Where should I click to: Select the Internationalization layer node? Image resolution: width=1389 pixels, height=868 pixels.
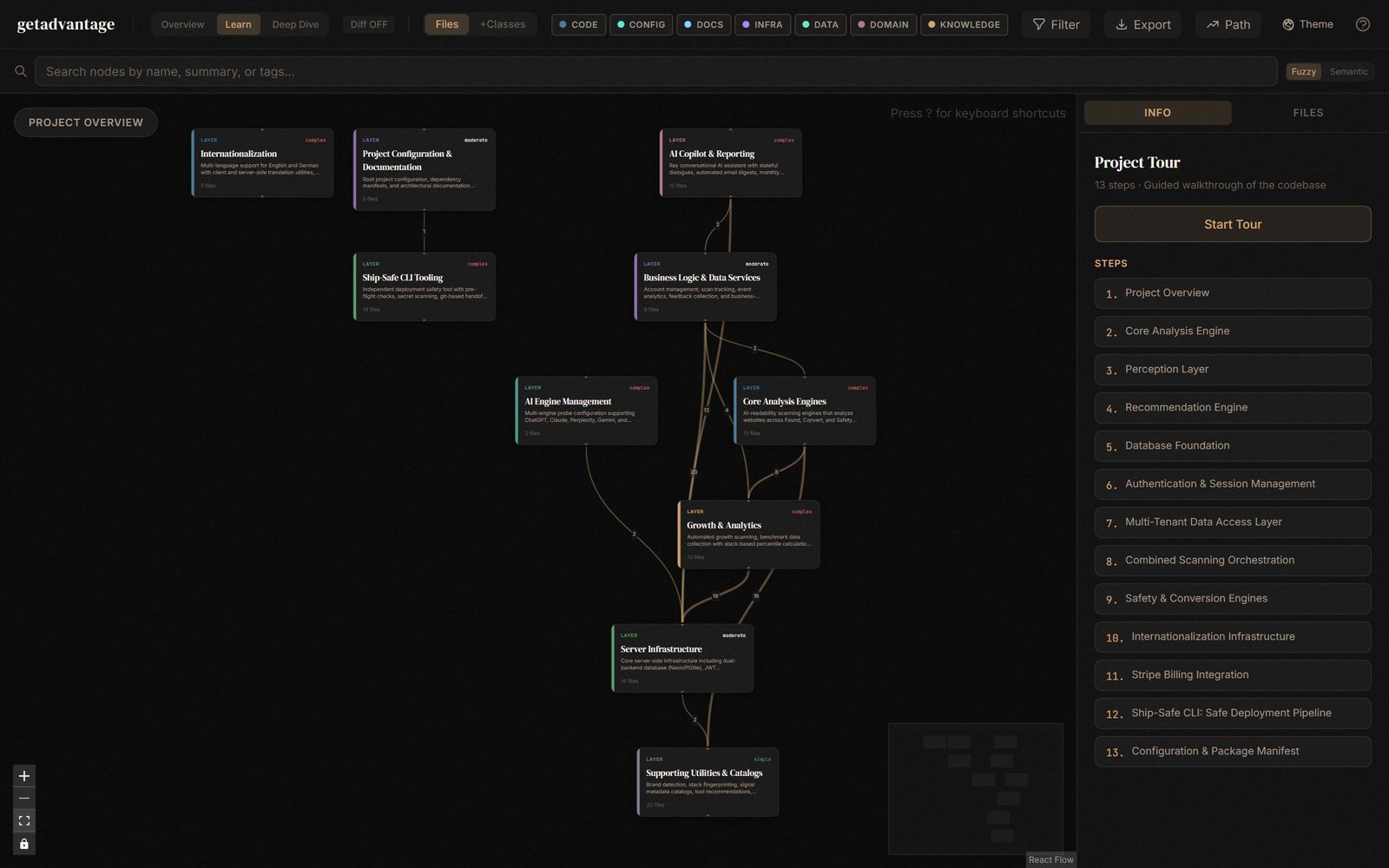coord(262,162)
